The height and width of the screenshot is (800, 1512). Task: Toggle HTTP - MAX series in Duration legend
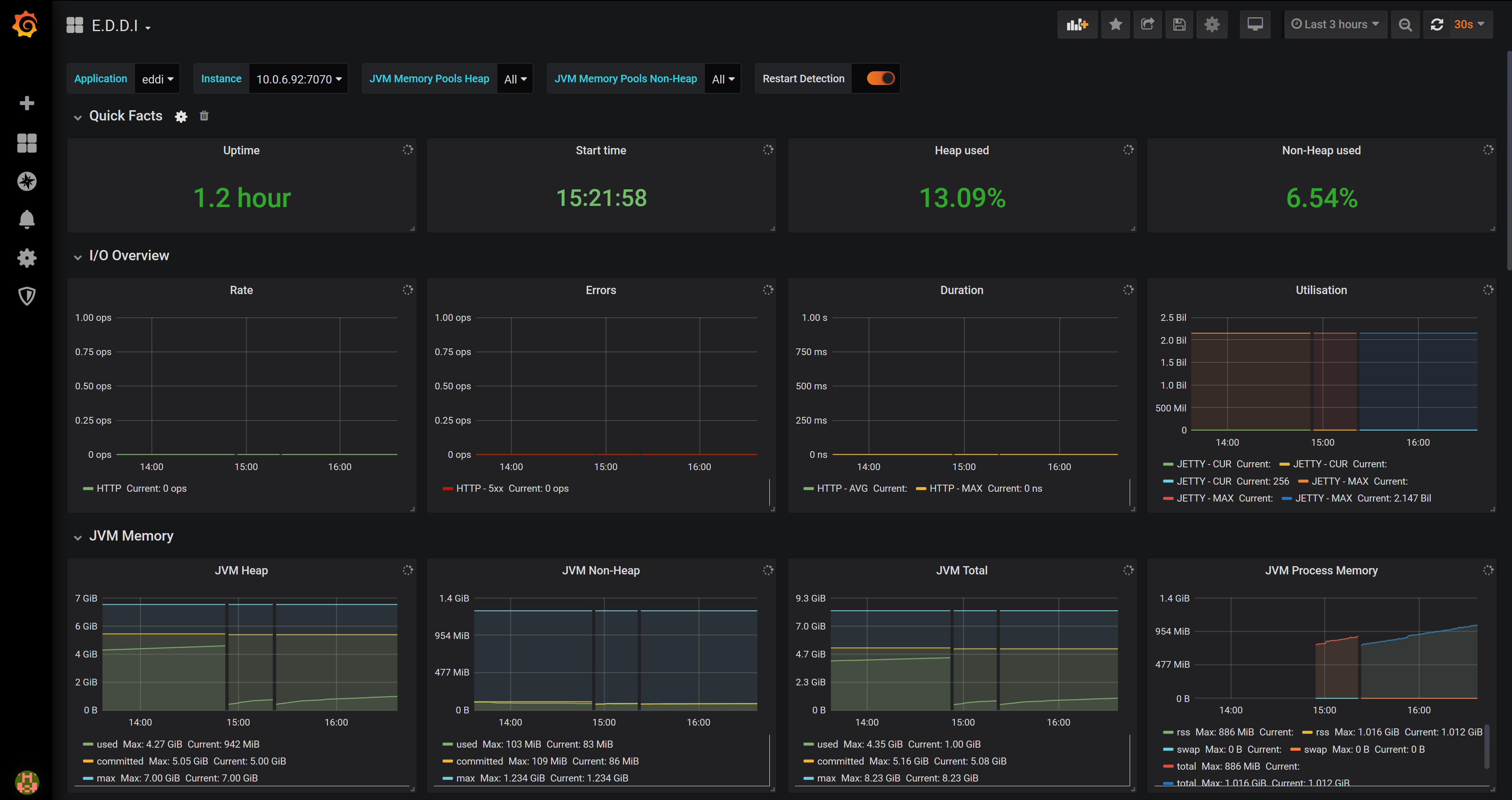pyautogui.click(x=955, y=488)
